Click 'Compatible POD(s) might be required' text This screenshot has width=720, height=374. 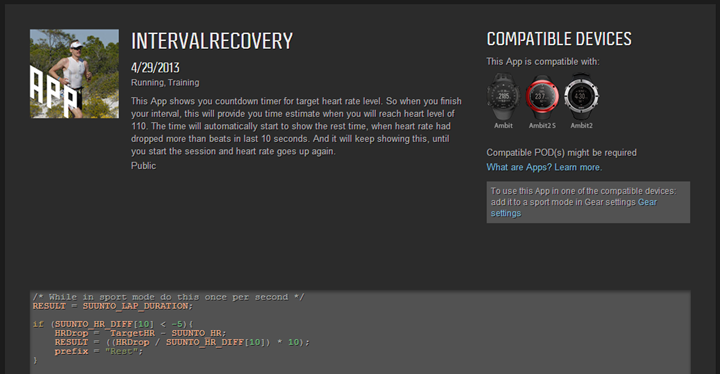coord(562,153)
